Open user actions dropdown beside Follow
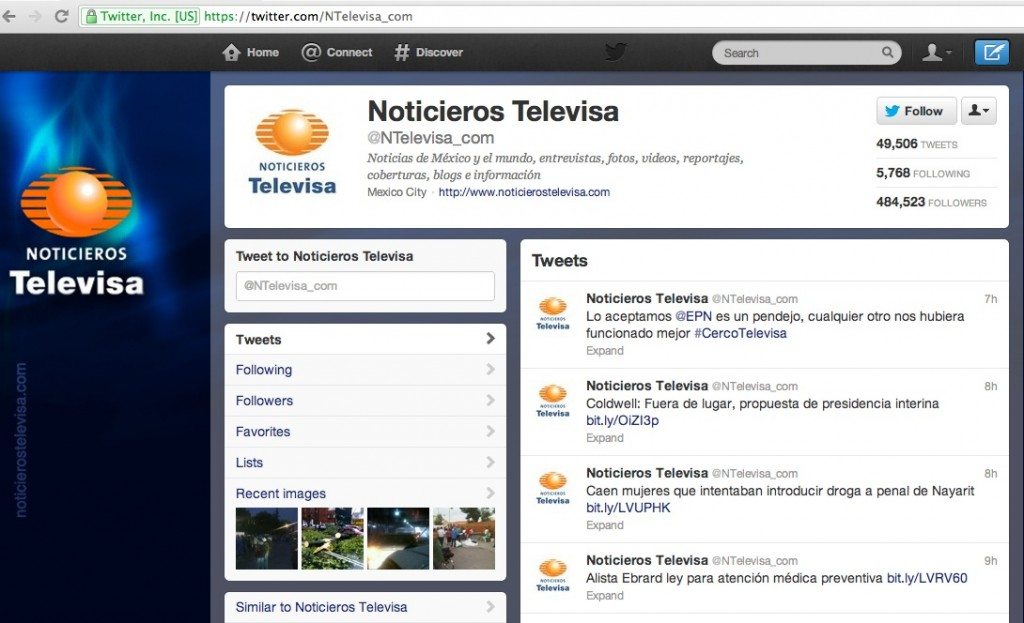 pos(978,111)
